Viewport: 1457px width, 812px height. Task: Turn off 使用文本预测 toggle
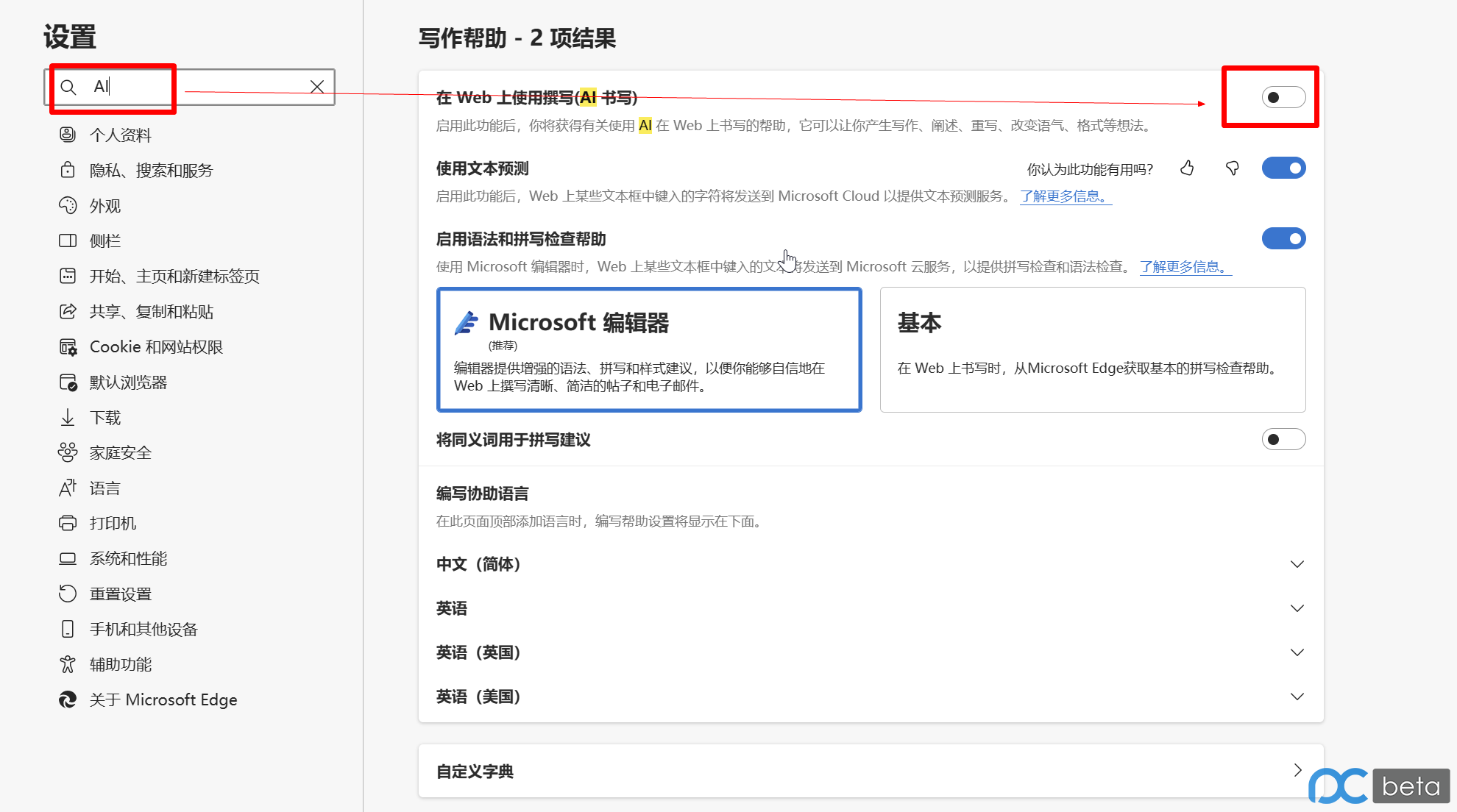point(1283,168)
